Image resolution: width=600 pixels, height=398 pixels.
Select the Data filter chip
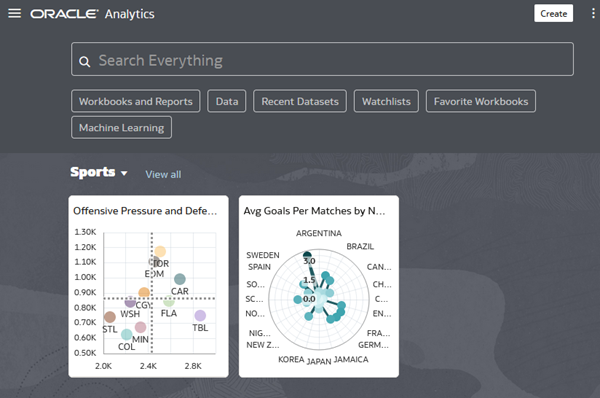coord(227,101)
